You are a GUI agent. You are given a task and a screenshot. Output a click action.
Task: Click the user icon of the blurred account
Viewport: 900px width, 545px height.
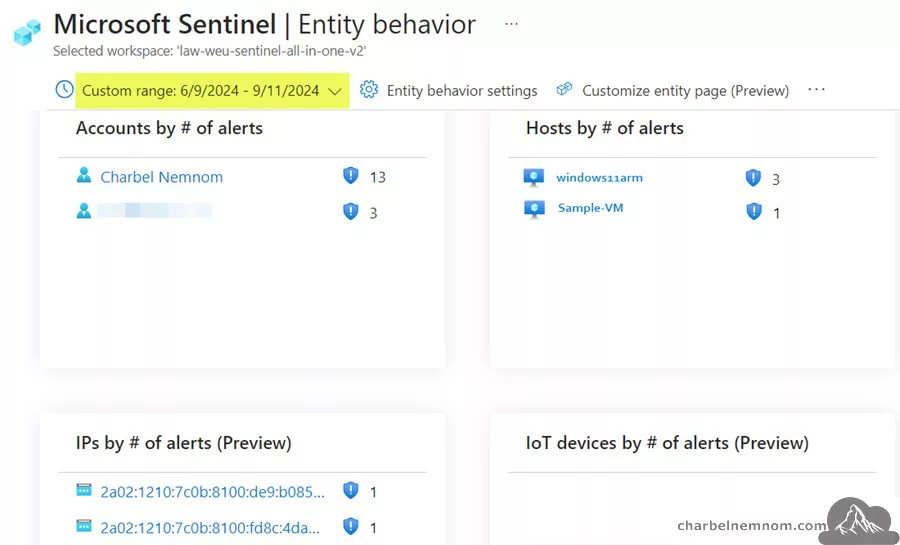[x=84, y=211]
